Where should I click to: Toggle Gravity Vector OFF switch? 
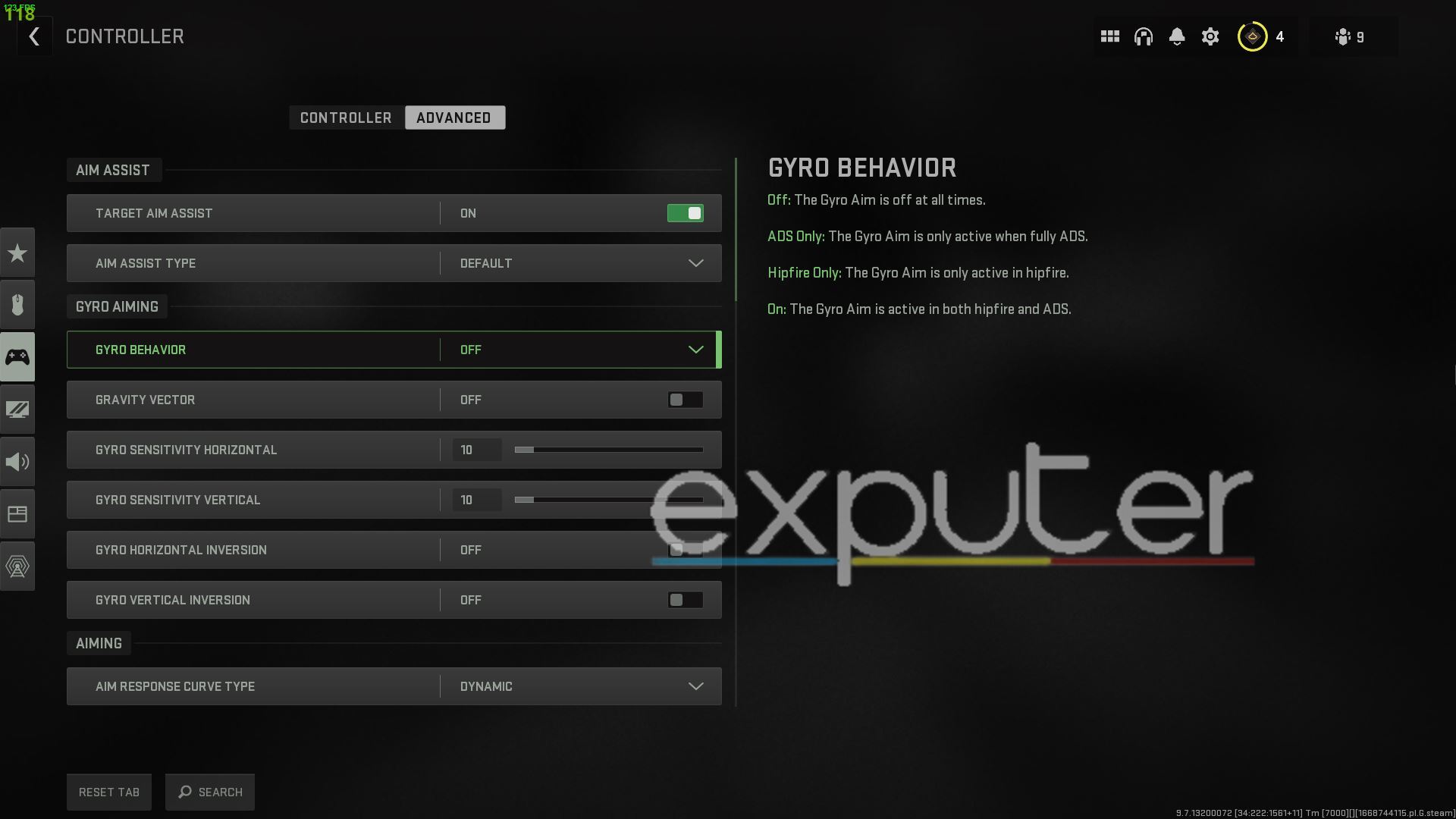coord(685,400)
